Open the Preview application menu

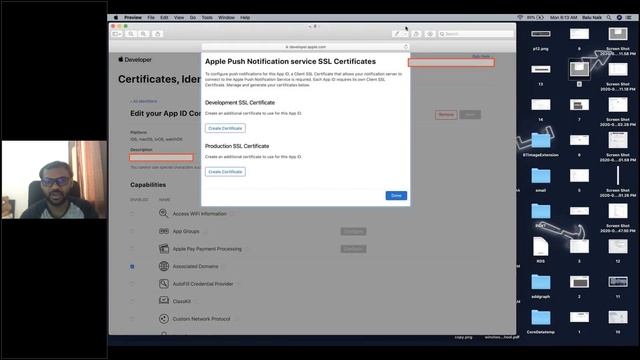[133, 18]
